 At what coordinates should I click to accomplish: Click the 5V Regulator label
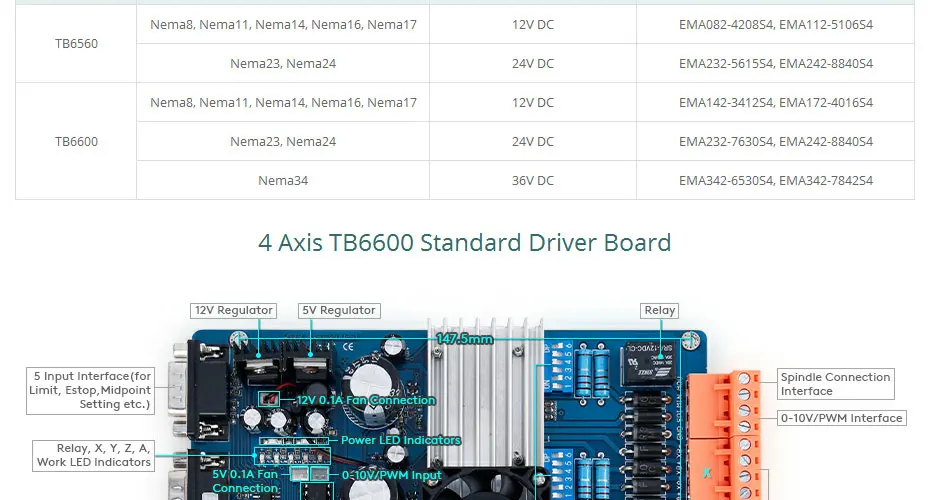[339, 311]
